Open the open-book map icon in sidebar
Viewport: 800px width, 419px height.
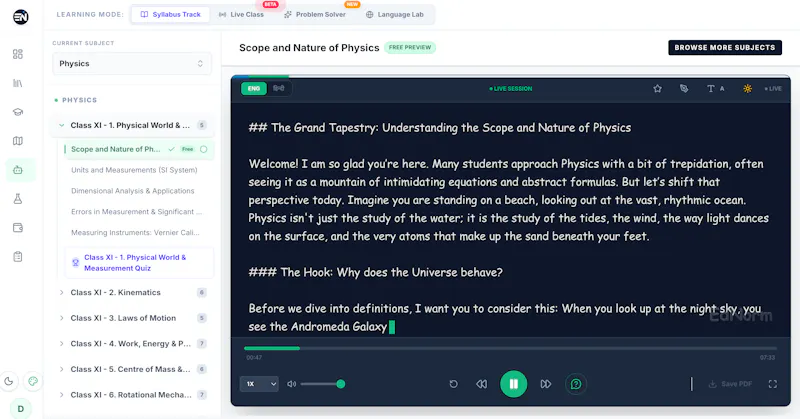pos(18,141)
